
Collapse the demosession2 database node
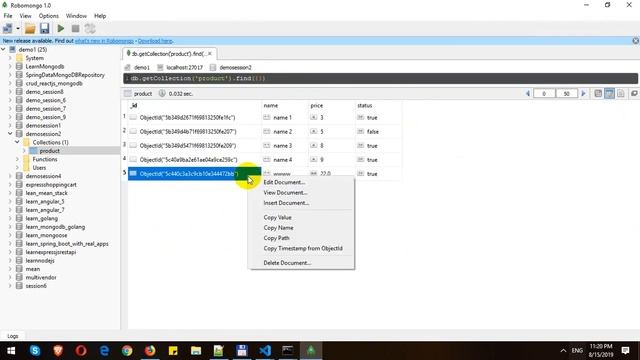pos(10,134)
